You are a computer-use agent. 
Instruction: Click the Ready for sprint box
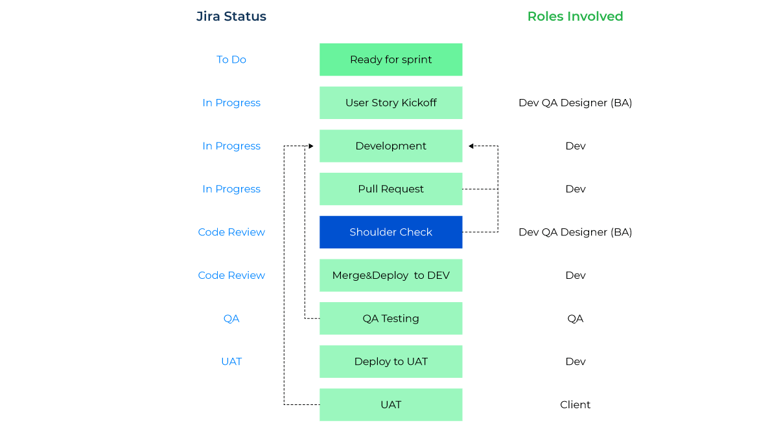click(x=390, y=59)
